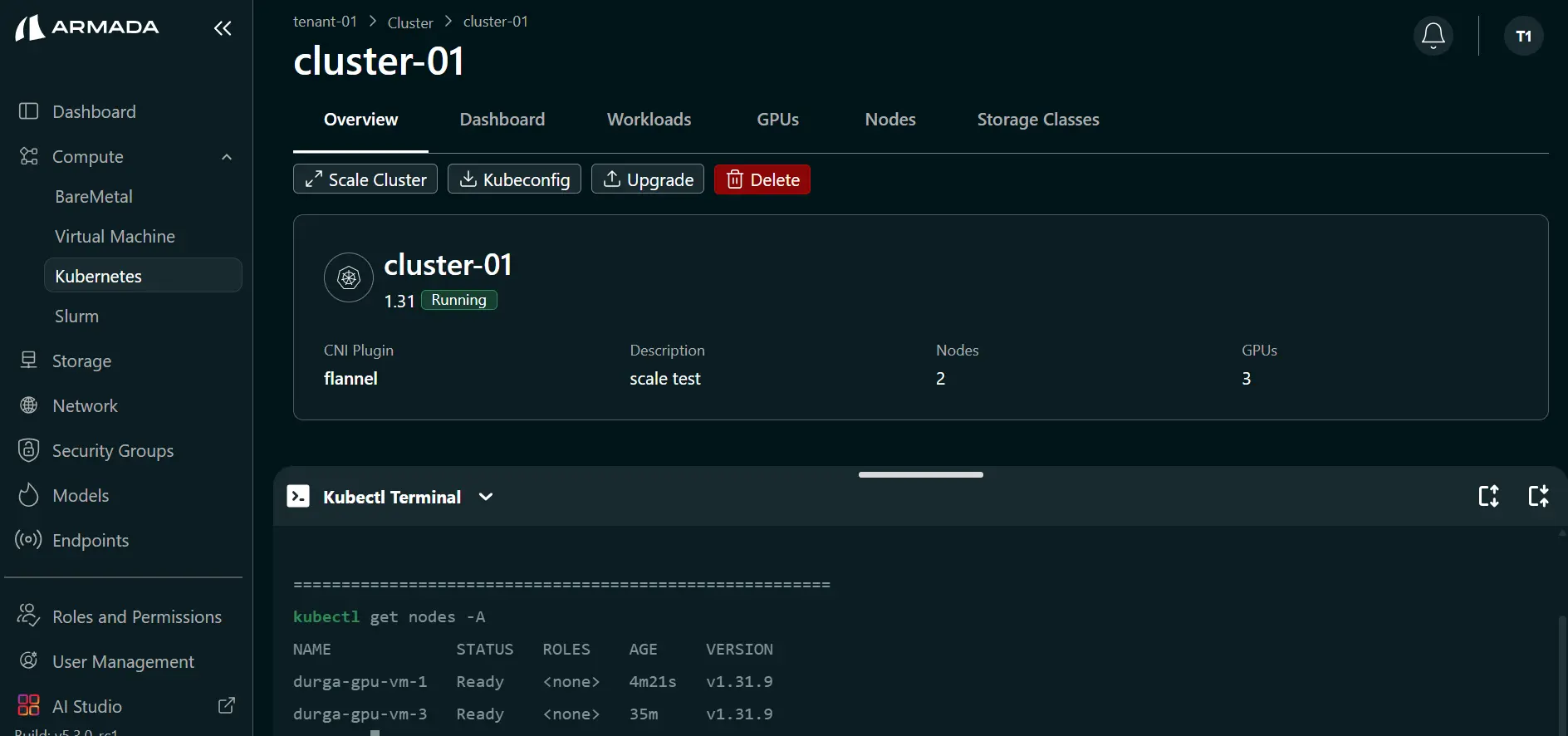Pop out the terminal panel
The width and height of the screenshot is (1568, 736).
(x=1539, y=496)
